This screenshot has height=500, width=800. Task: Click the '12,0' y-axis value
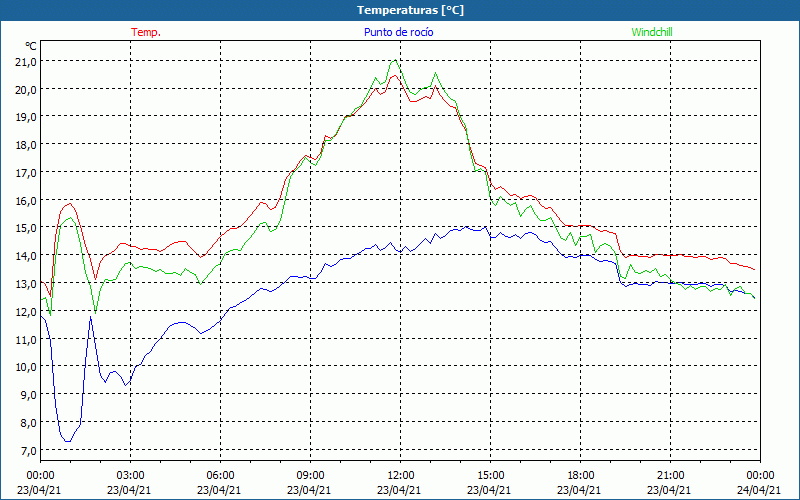(27, 312)
